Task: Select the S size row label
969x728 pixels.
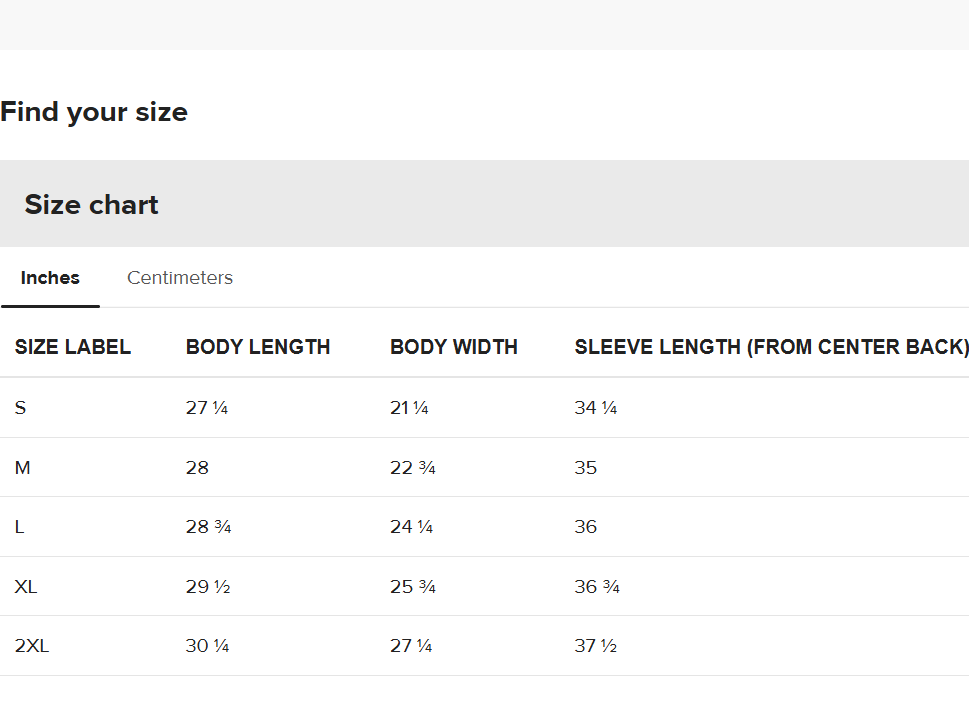Action: click(x=20, y=408)
